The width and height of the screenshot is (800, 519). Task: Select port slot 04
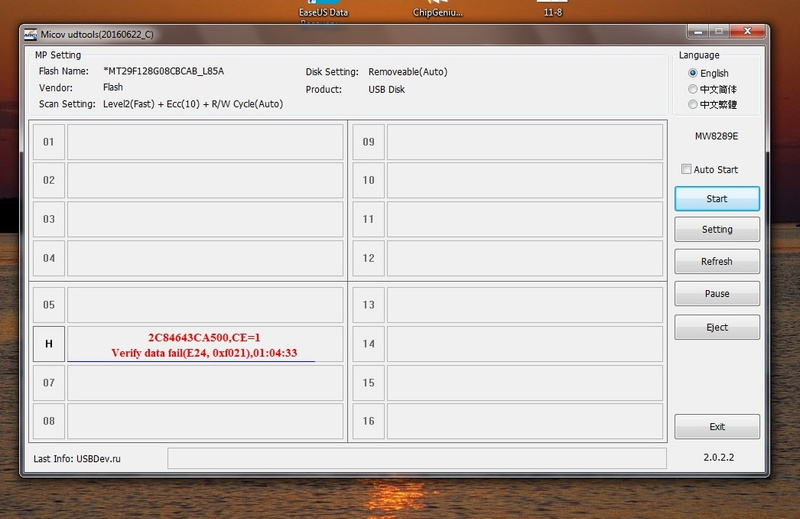tap(49, 258)
